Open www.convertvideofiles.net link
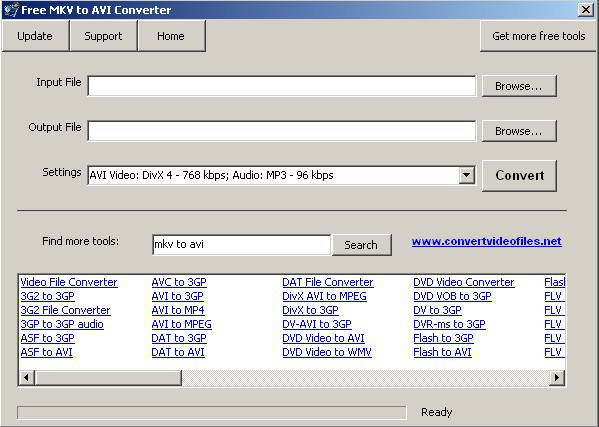This screenshot has width=599, height=427. pos(486,241)
